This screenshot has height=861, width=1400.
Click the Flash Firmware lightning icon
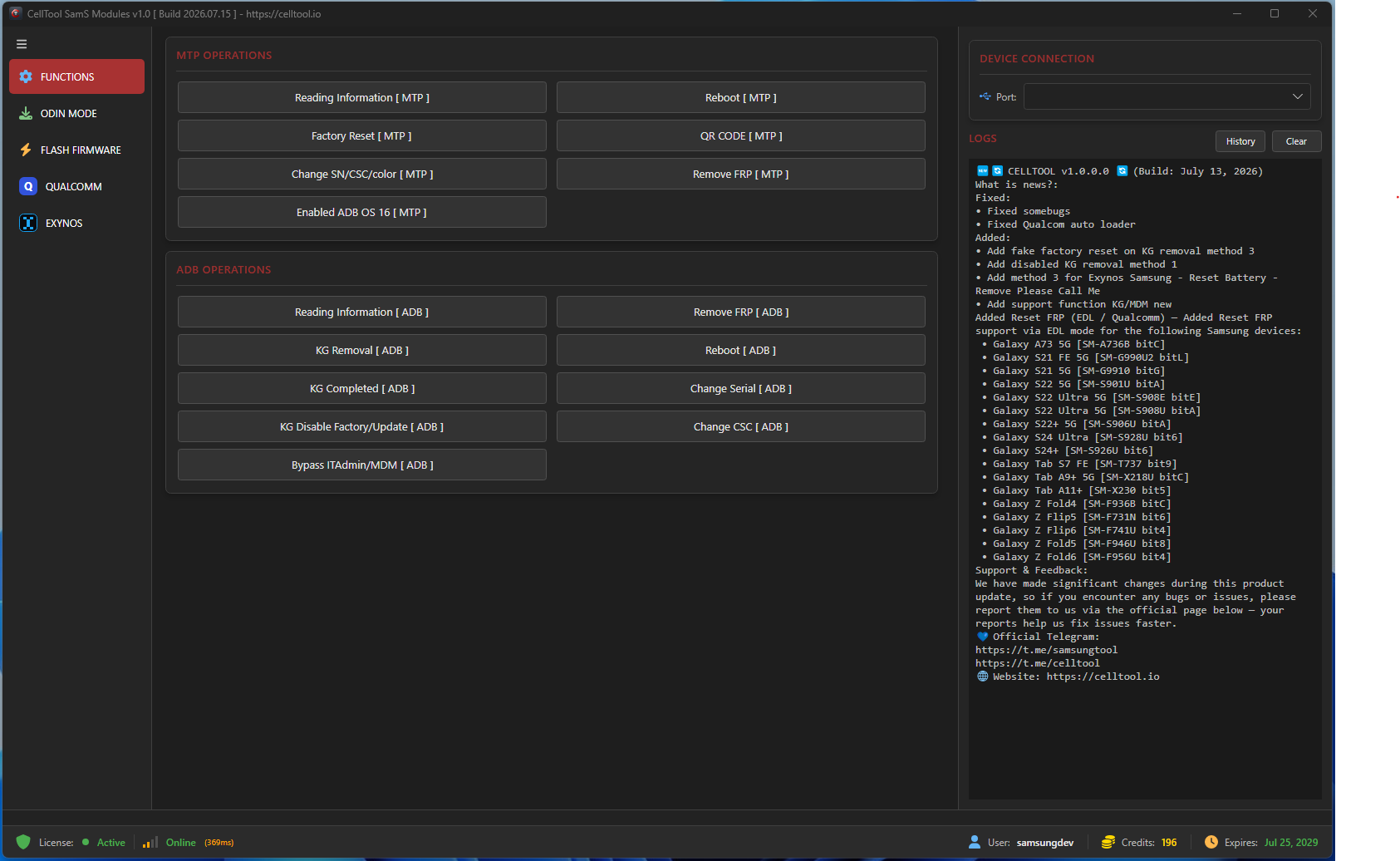click(x=26, y=150)
